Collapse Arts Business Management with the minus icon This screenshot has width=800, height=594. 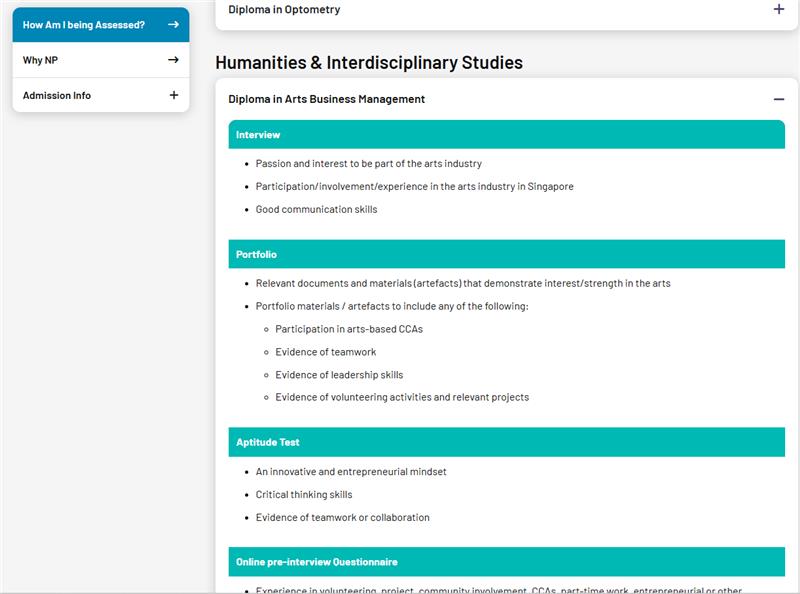(x=779, y=99)
